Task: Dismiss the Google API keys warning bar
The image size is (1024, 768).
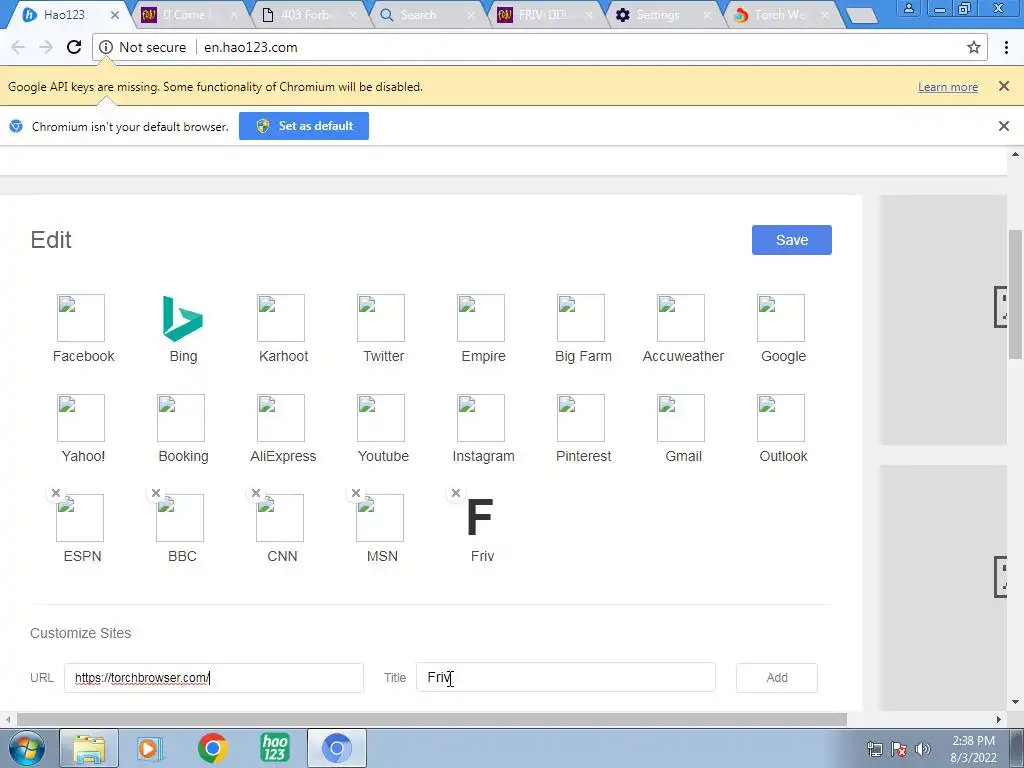Action: [x=1004, y=86]
